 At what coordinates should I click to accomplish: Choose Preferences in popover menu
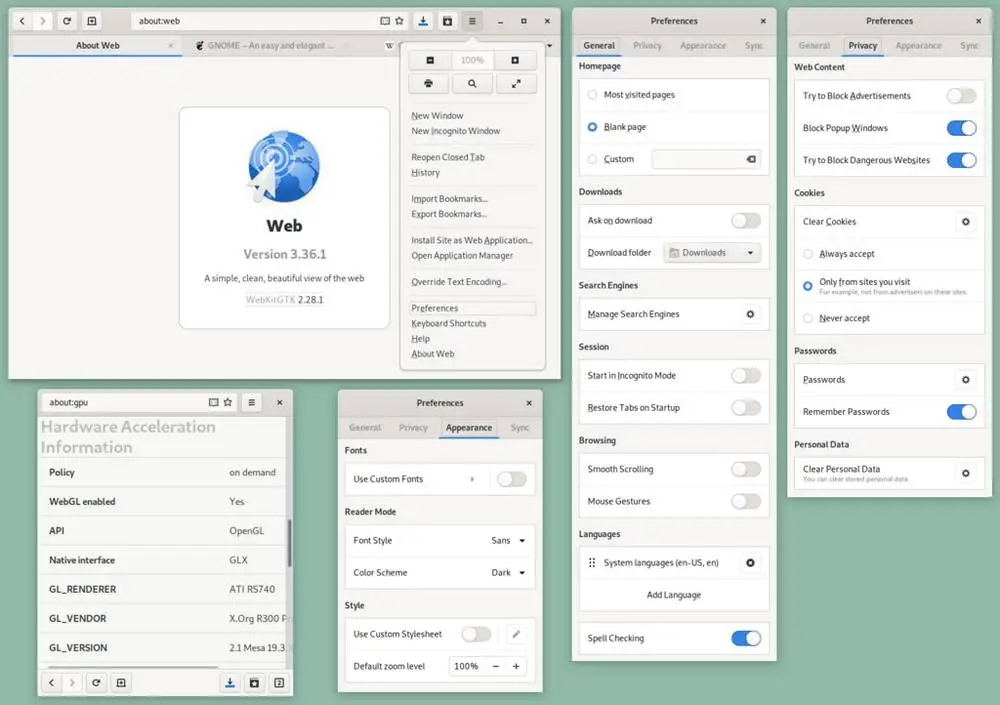click(473, 308)
